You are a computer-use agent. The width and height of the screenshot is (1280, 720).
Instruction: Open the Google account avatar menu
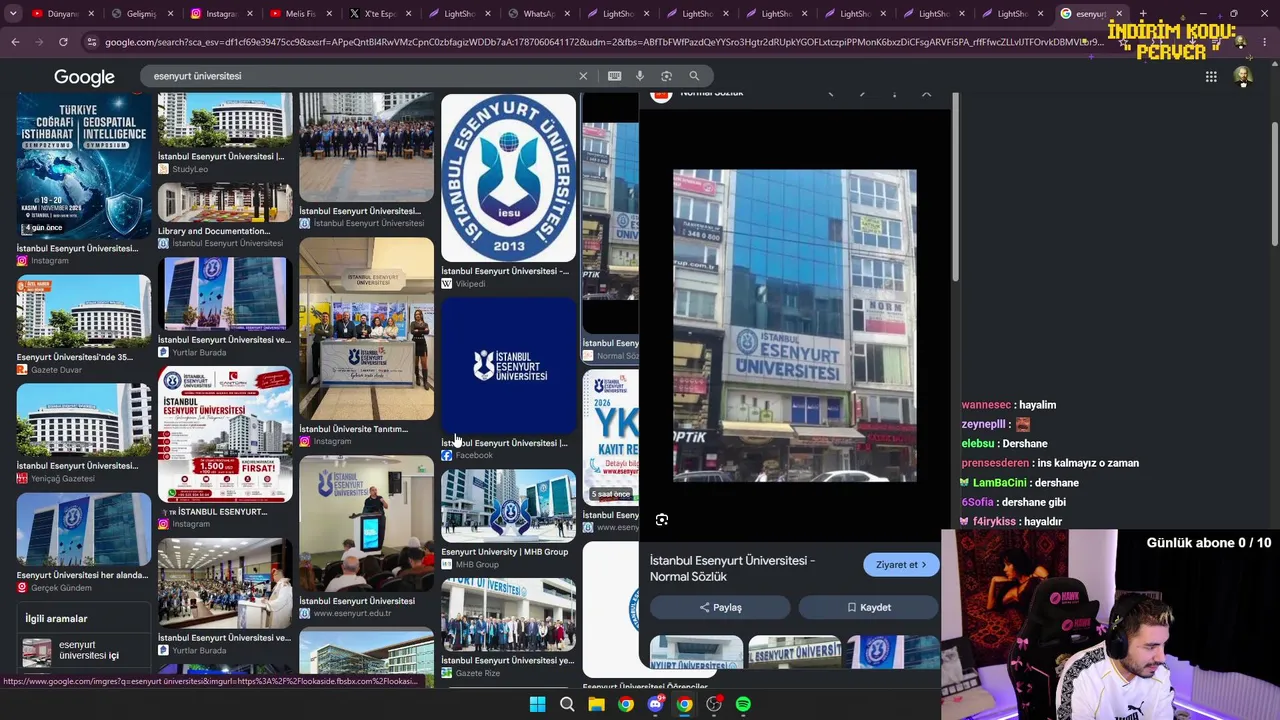[1242, 77]
